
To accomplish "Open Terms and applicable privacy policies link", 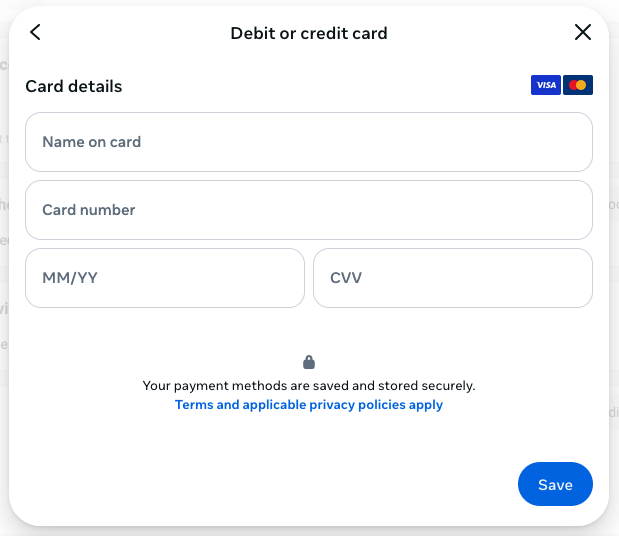I will (309, 405).
